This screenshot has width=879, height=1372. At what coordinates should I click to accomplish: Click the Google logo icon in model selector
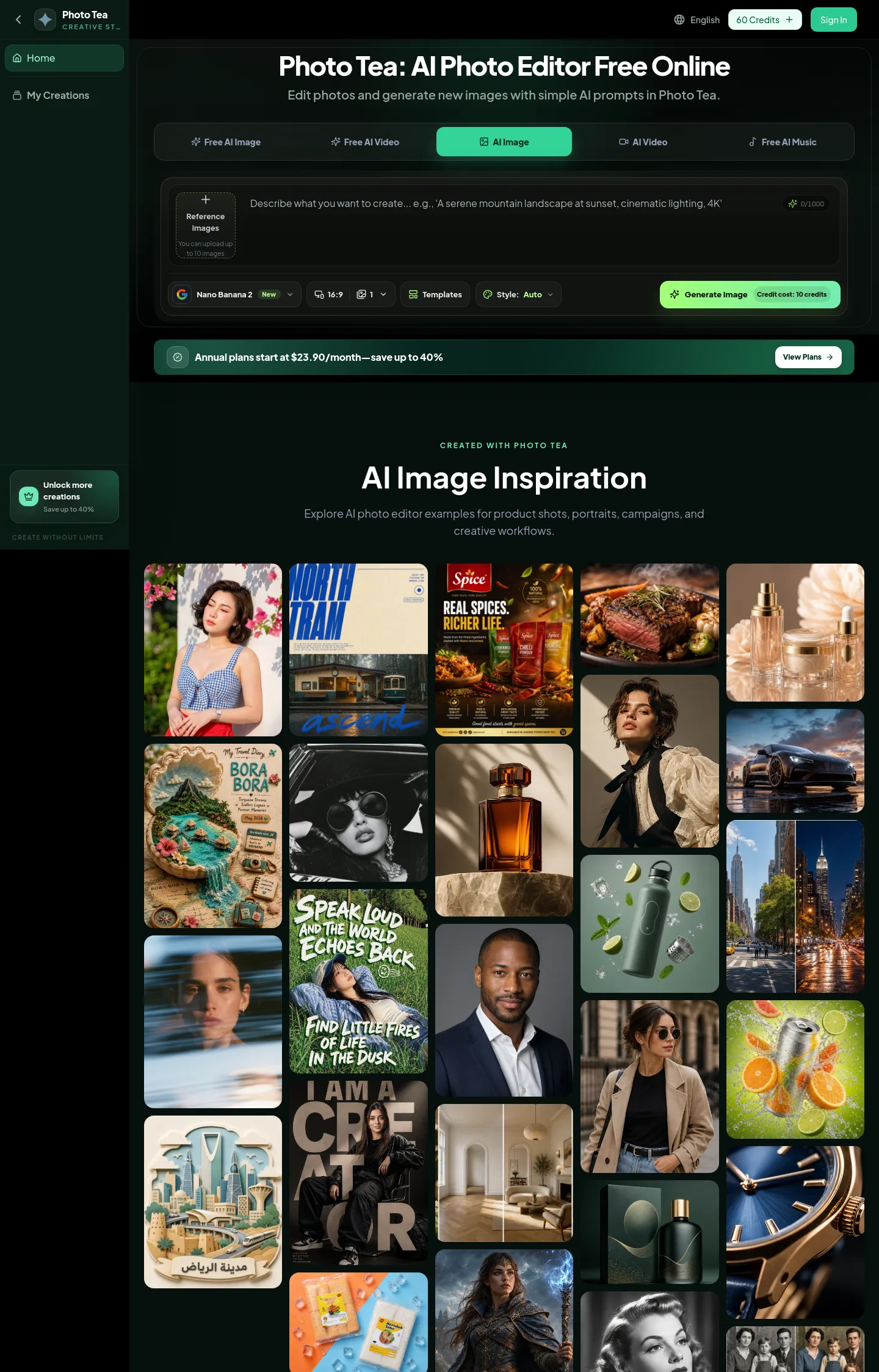pyautogui.click(x=182, y=294)
